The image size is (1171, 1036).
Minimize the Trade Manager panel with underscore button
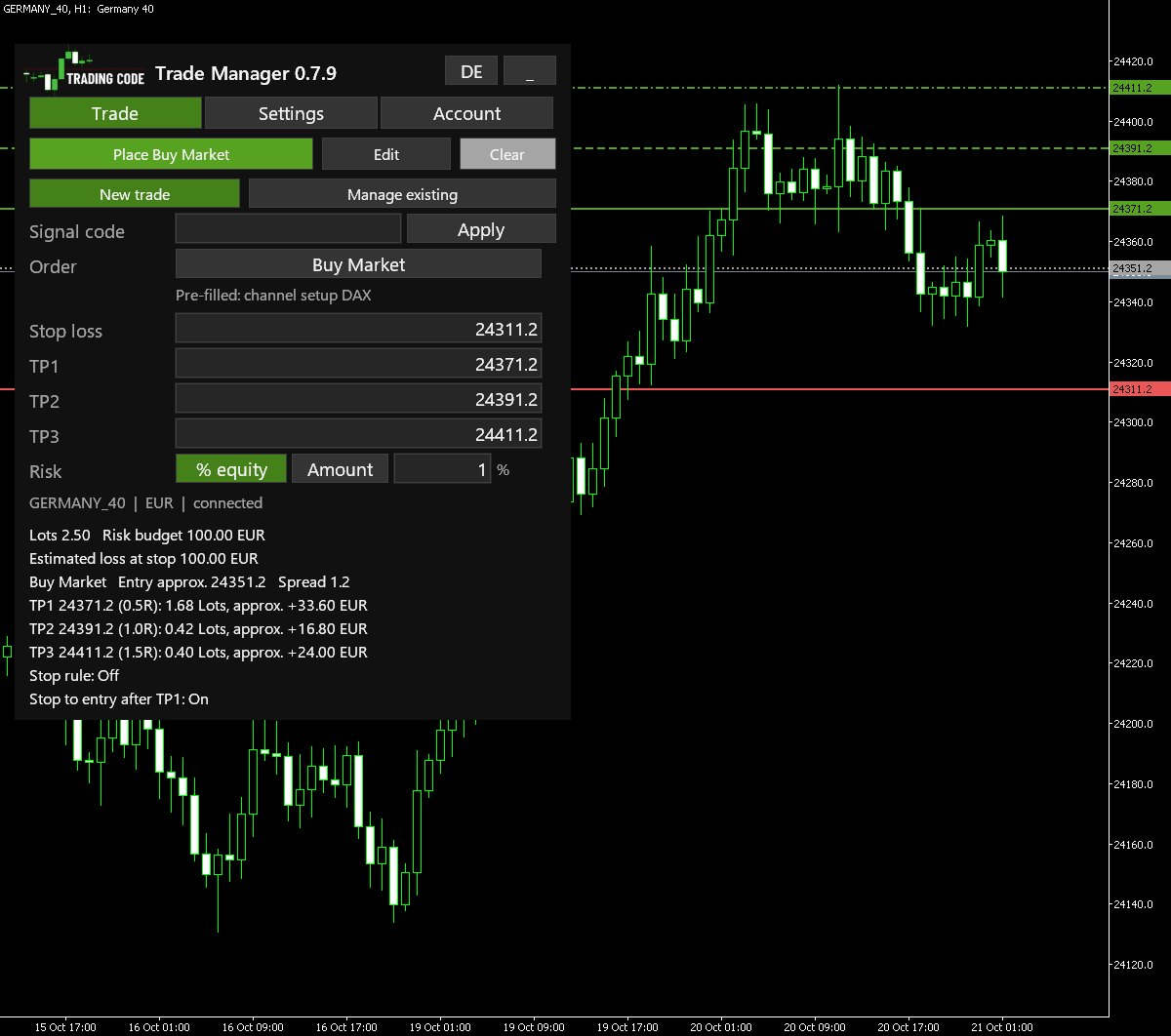click(530, 71)
